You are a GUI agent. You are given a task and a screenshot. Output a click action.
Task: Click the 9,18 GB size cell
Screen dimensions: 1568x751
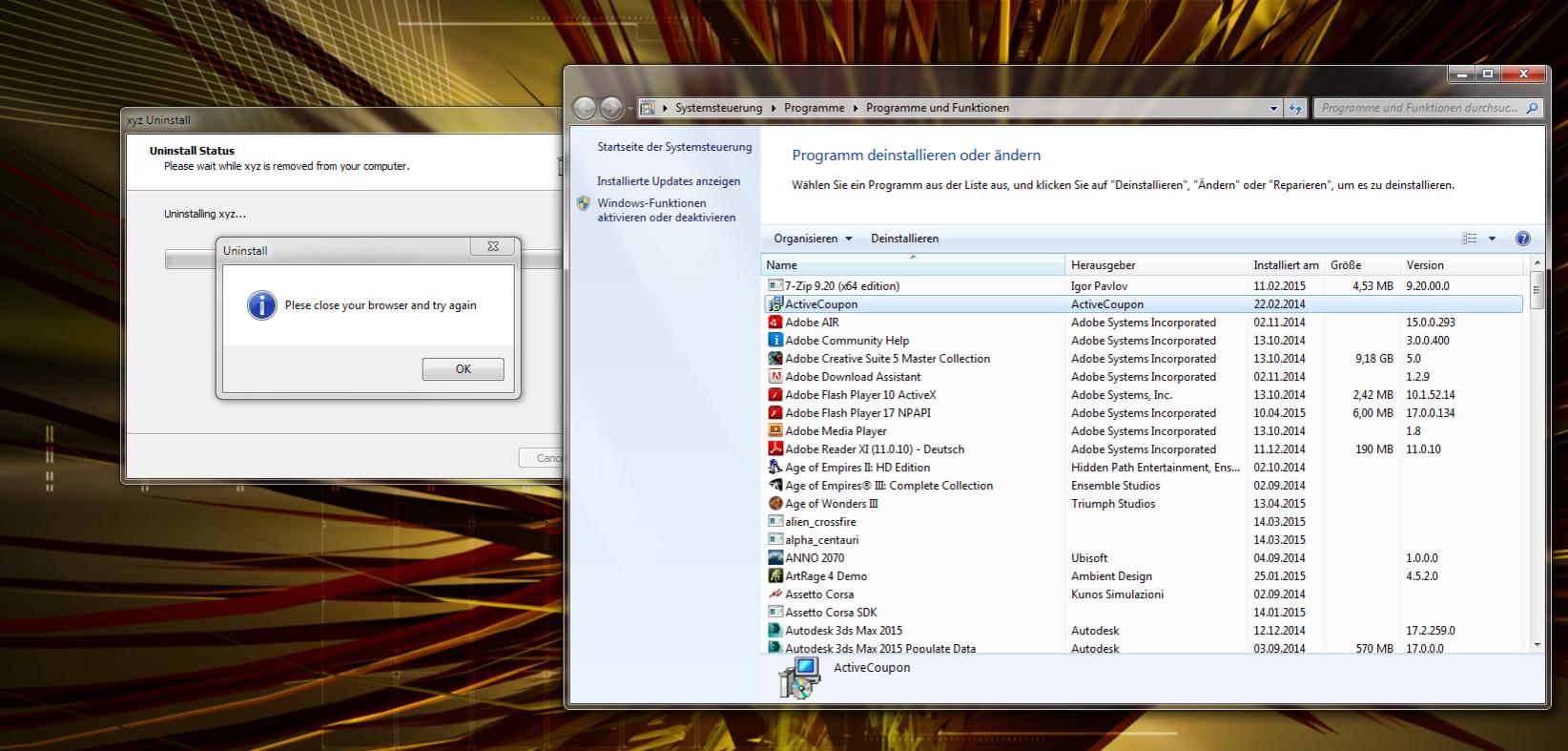coord(1374,358)
